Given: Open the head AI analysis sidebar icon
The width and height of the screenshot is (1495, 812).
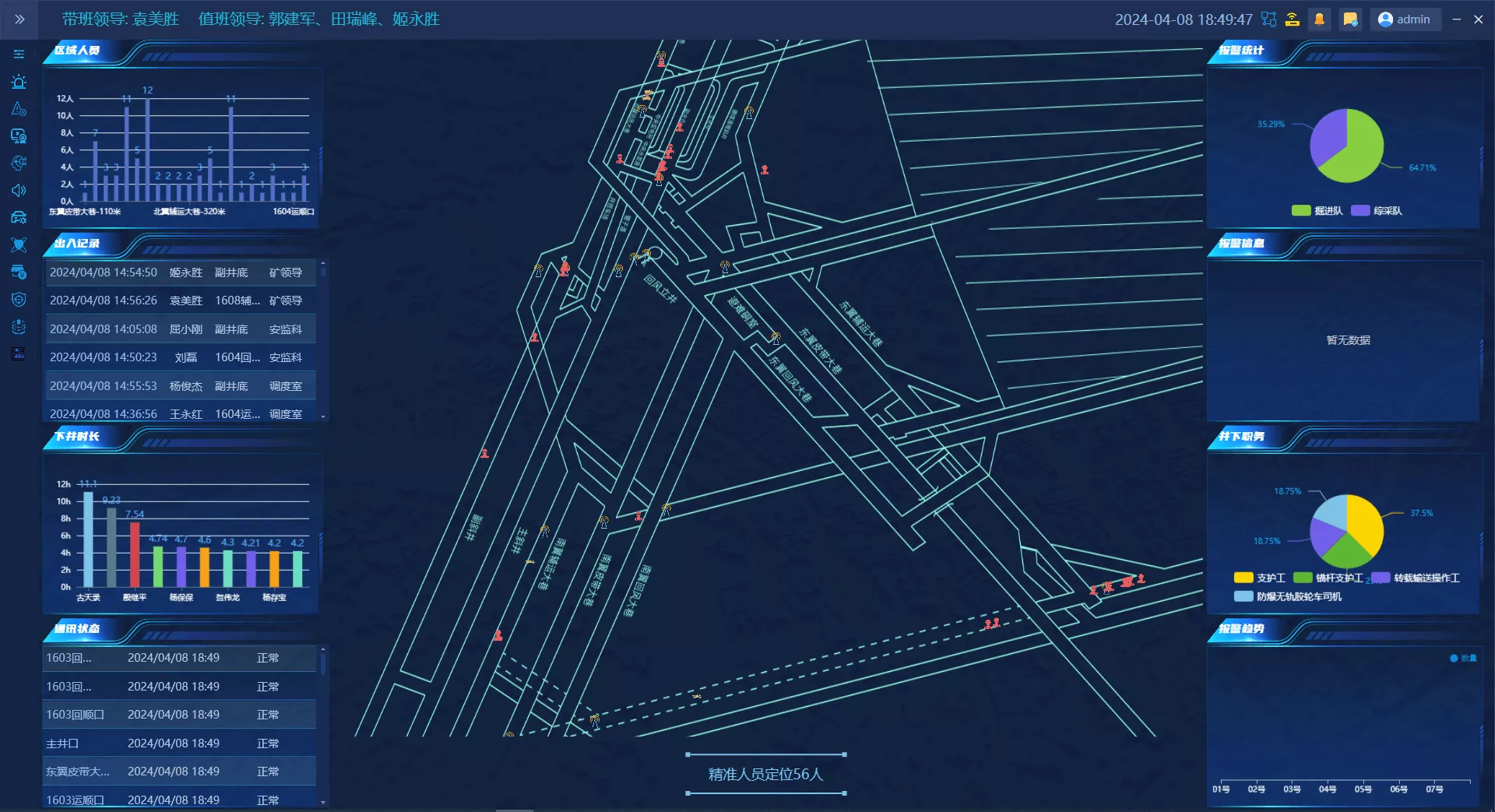Looking at the screenshot, I should [19, 163].
